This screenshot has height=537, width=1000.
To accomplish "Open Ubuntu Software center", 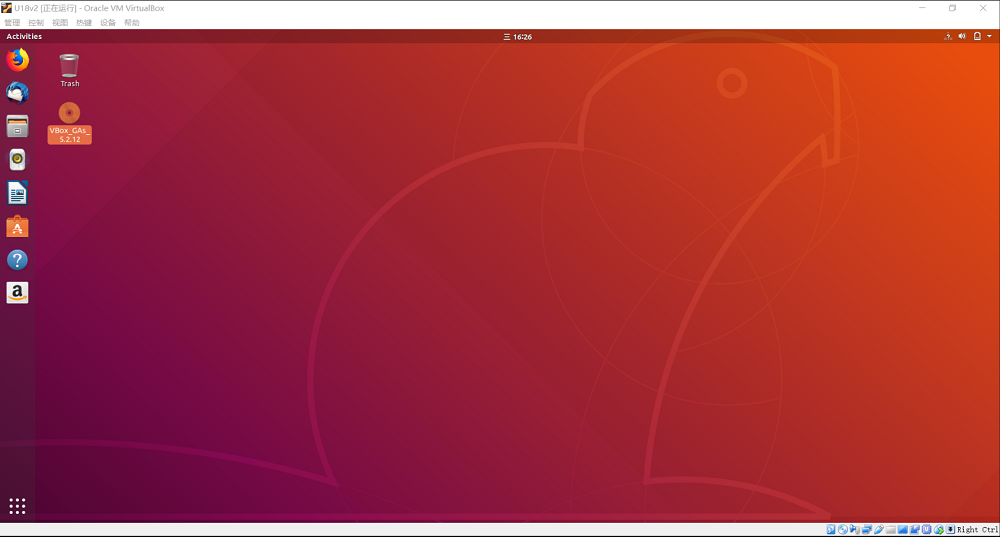I will pyautogui.click(x=17, y=226).
